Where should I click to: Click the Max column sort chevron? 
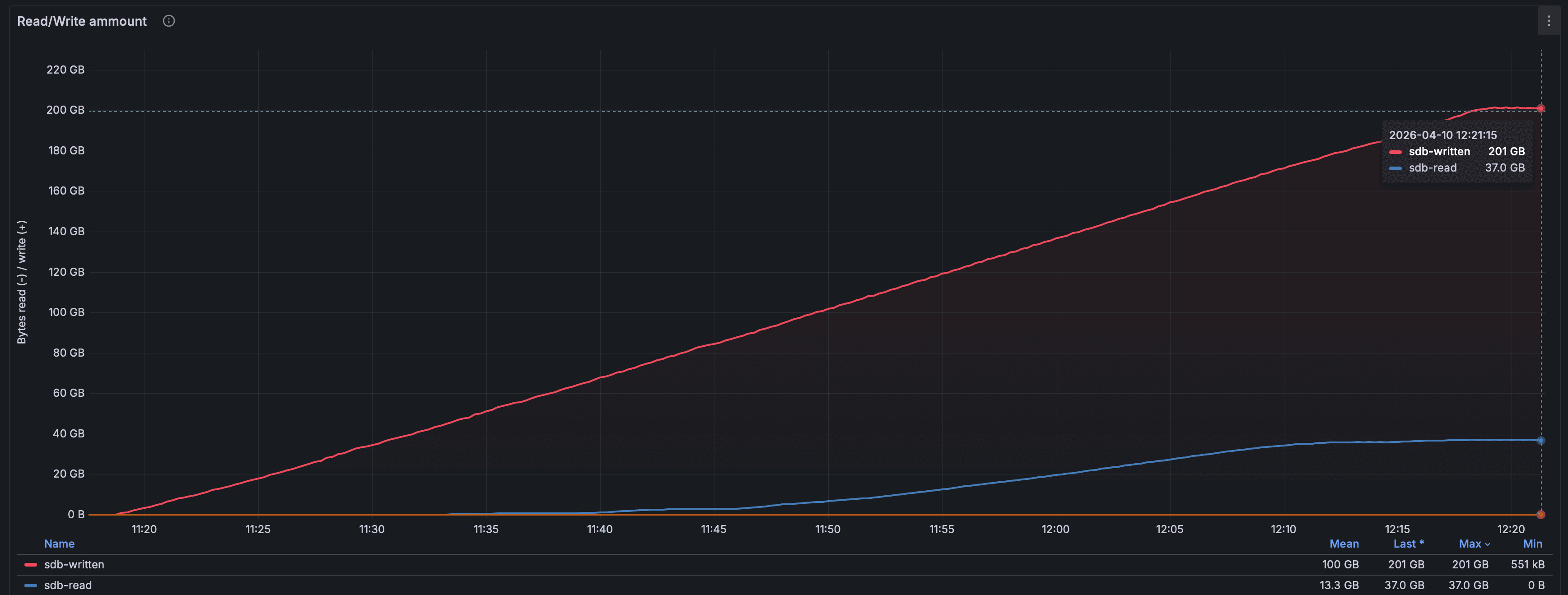1488,544
